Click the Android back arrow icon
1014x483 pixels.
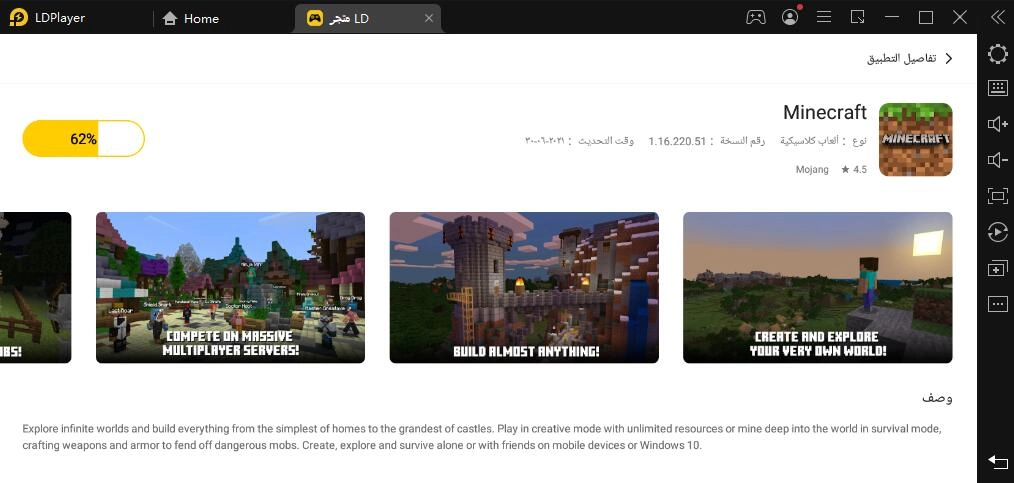tap(998, 461)
